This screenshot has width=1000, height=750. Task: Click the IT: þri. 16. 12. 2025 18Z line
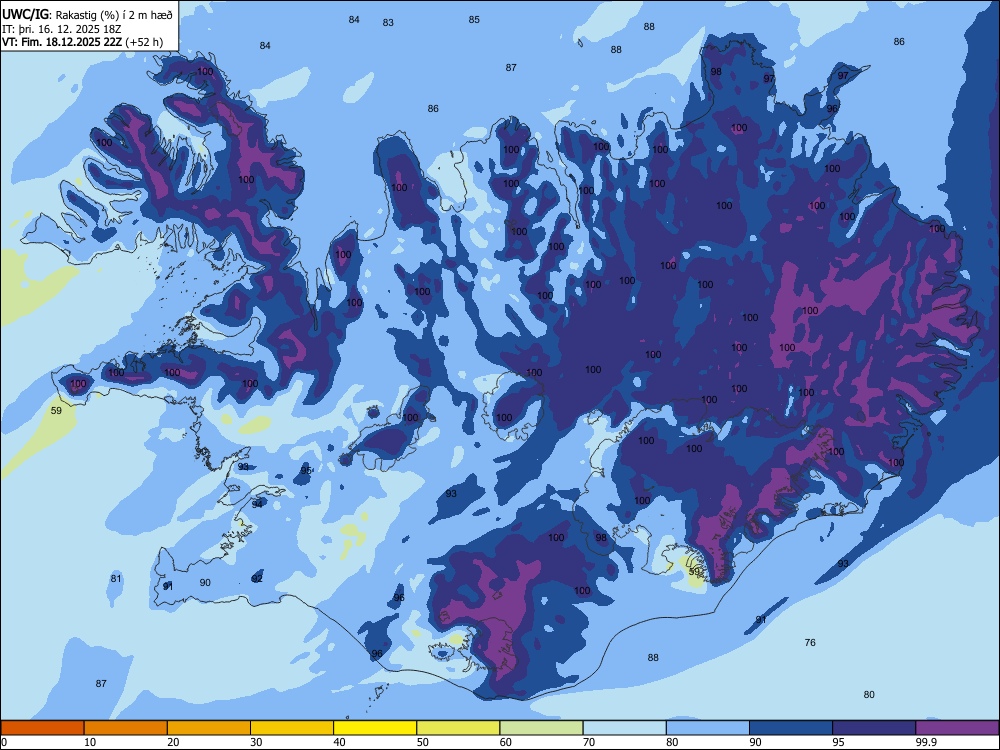click(x=62, y=29)
